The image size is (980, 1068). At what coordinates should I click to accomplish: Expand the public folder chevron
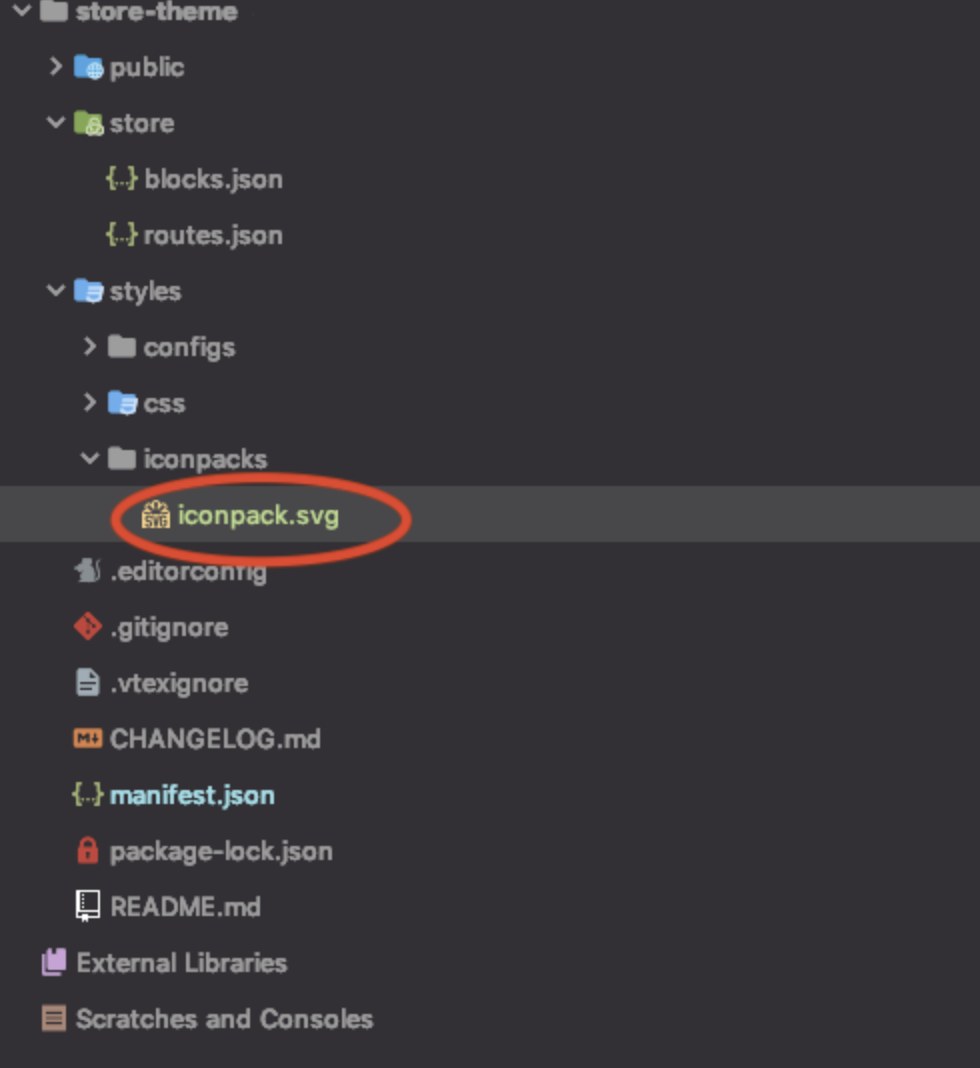coord(55,67)
